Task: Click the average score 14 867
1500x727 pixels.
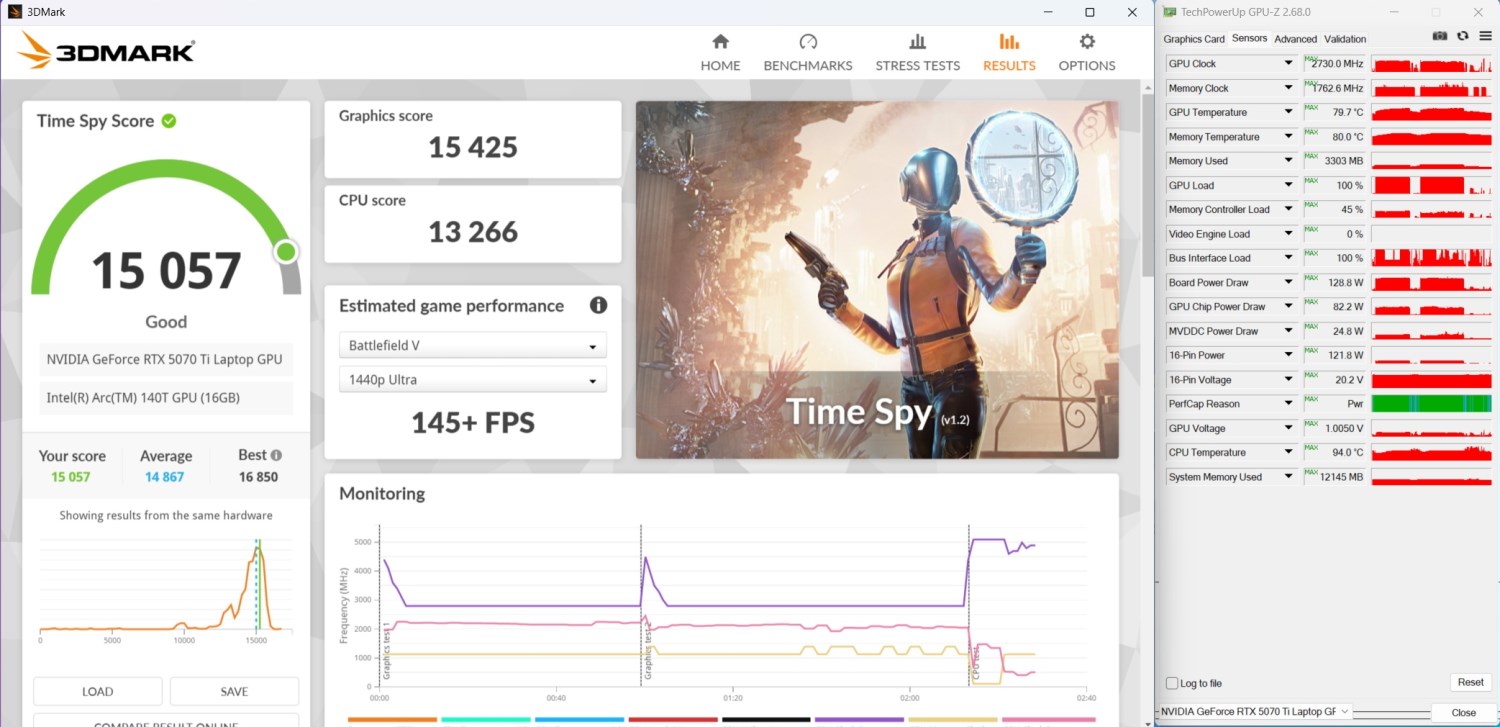Action: [165, 477]
